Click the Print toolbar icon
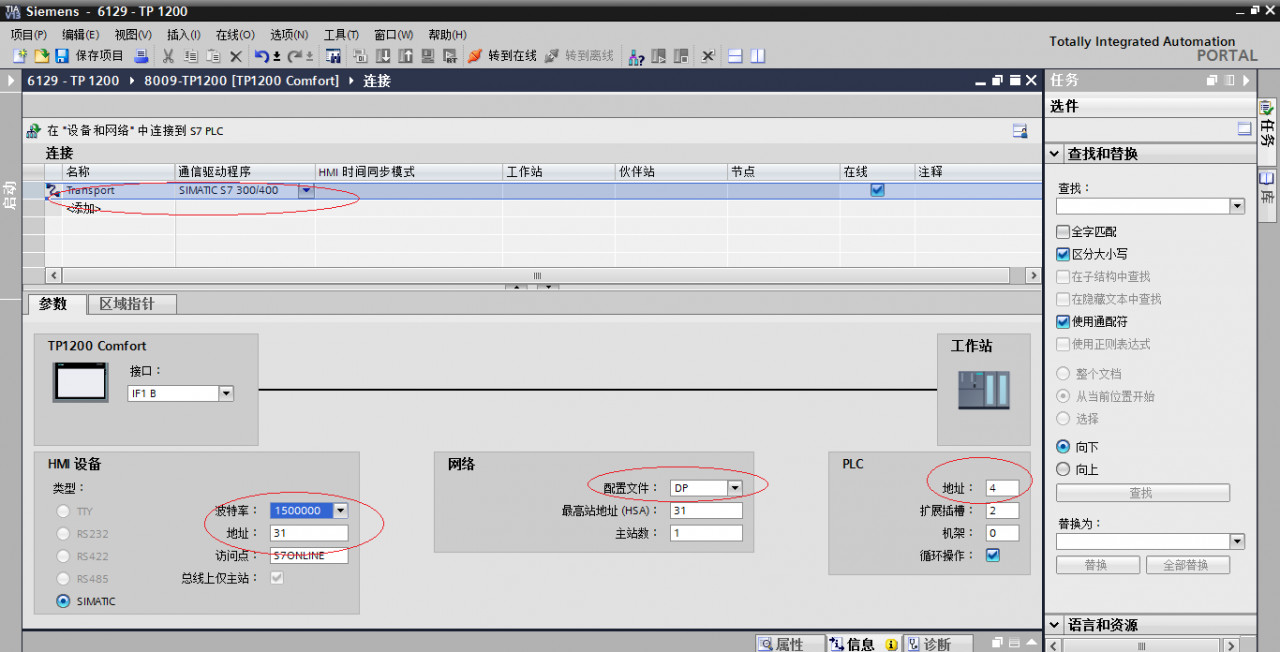Screen dimensions: 1280x652 [x=141, y=56]
